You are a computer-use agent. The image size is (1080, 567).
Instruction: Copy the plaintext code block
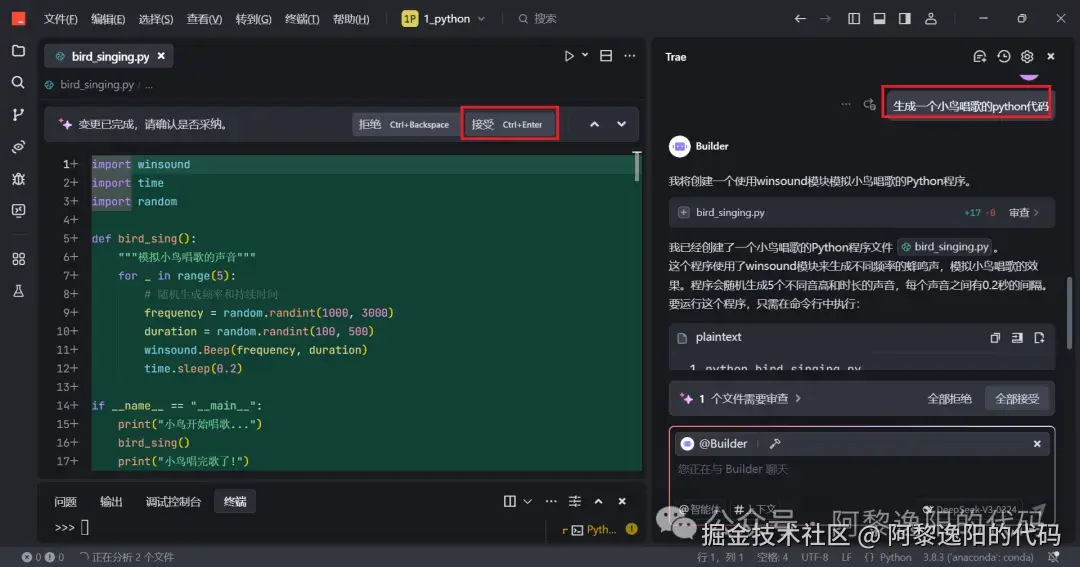tap(995, 338)
